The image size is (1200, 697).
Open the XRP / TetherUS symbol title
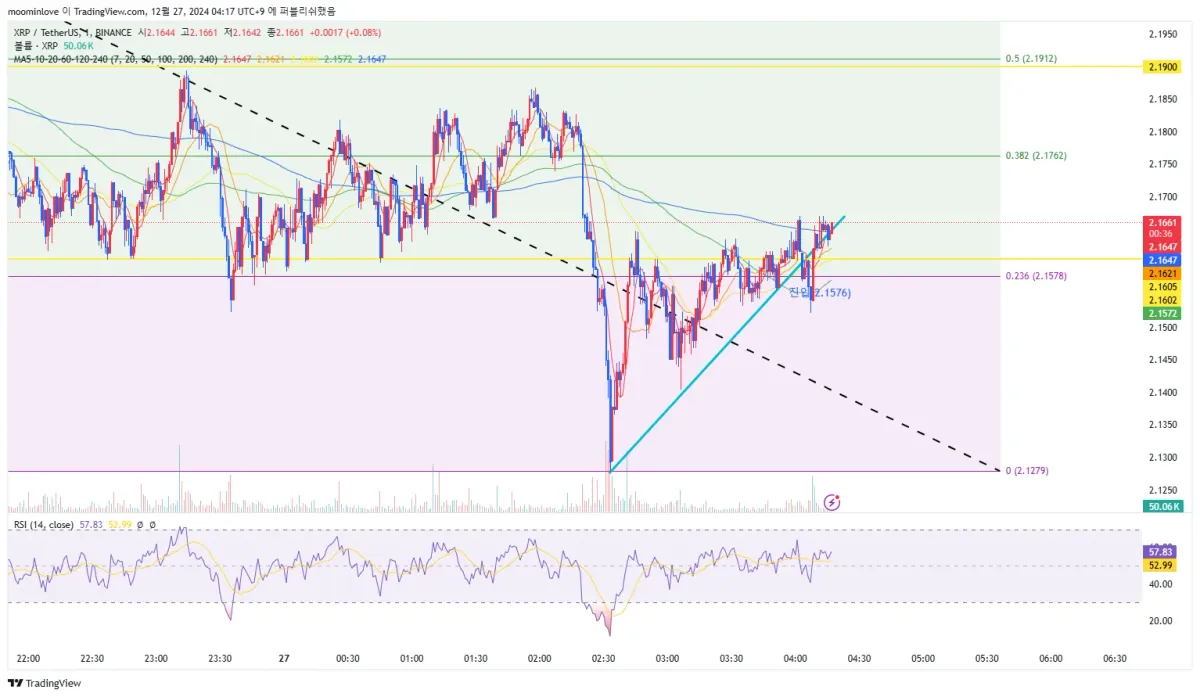(x=72, y=32)
